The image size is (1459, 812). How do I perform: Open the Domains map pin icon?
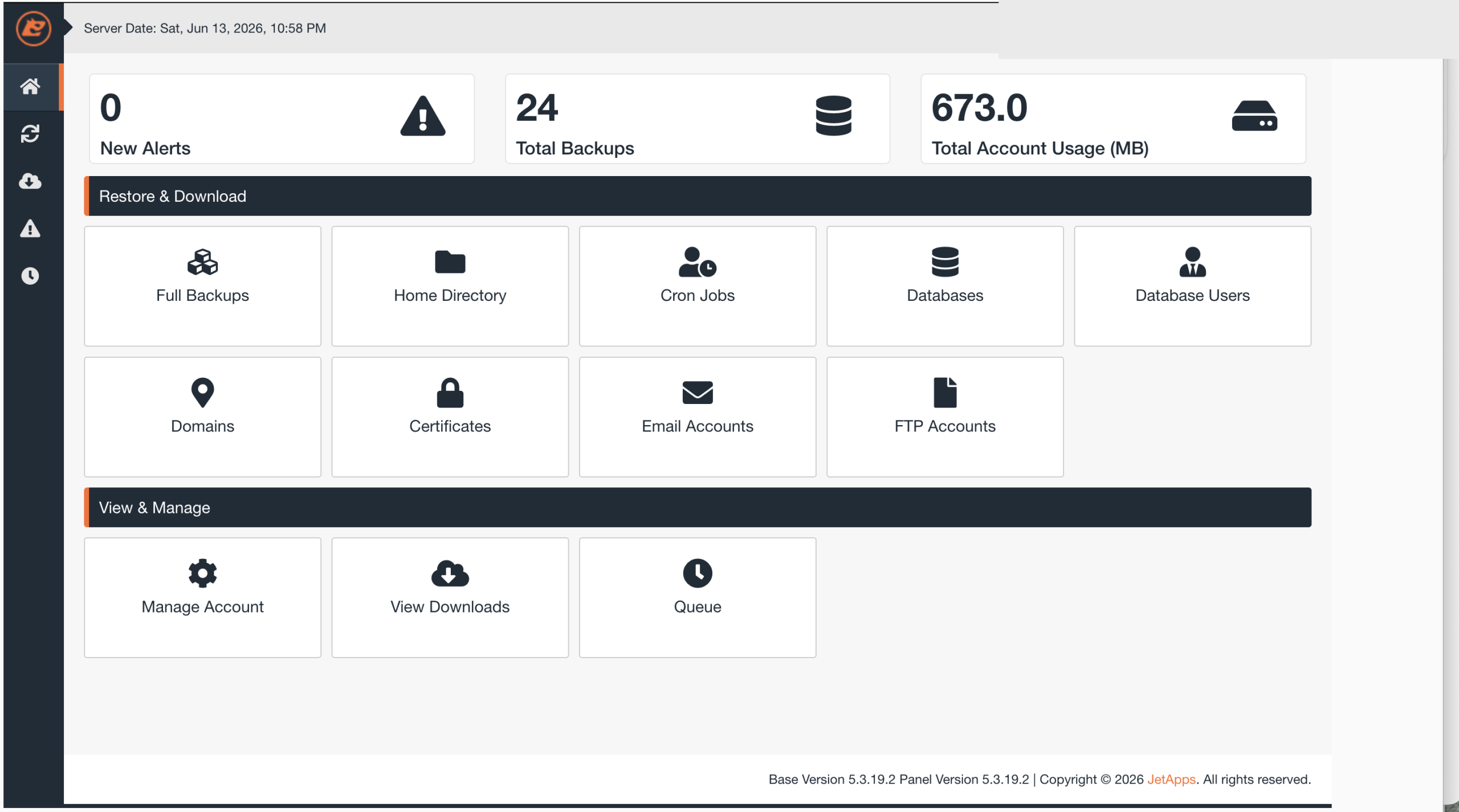(202, 393)
